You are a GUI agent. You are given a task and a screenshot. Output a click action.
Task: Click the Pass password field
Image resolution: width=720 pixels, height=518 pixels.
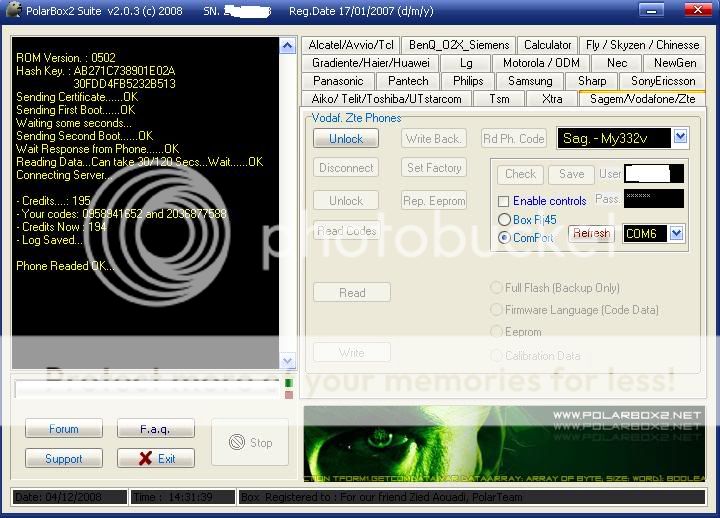(654, 198)
